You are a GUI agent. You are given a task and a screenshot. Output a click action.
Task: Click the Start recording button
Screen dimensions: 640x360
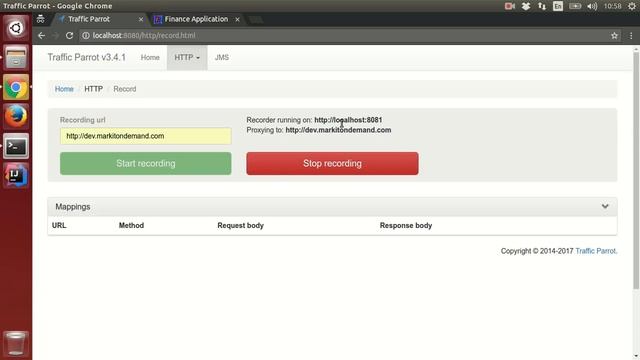(x=146, y=164)
